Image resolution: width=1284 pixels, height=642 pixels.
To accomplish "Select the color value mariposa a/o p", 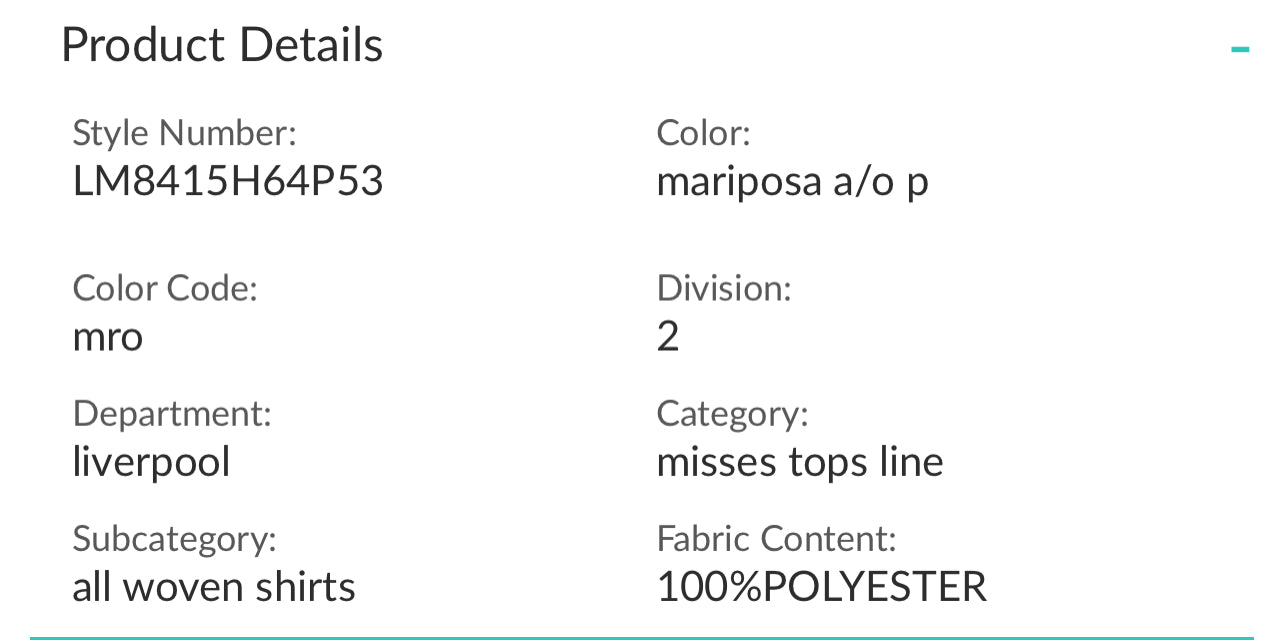I will tap(792, 182).
